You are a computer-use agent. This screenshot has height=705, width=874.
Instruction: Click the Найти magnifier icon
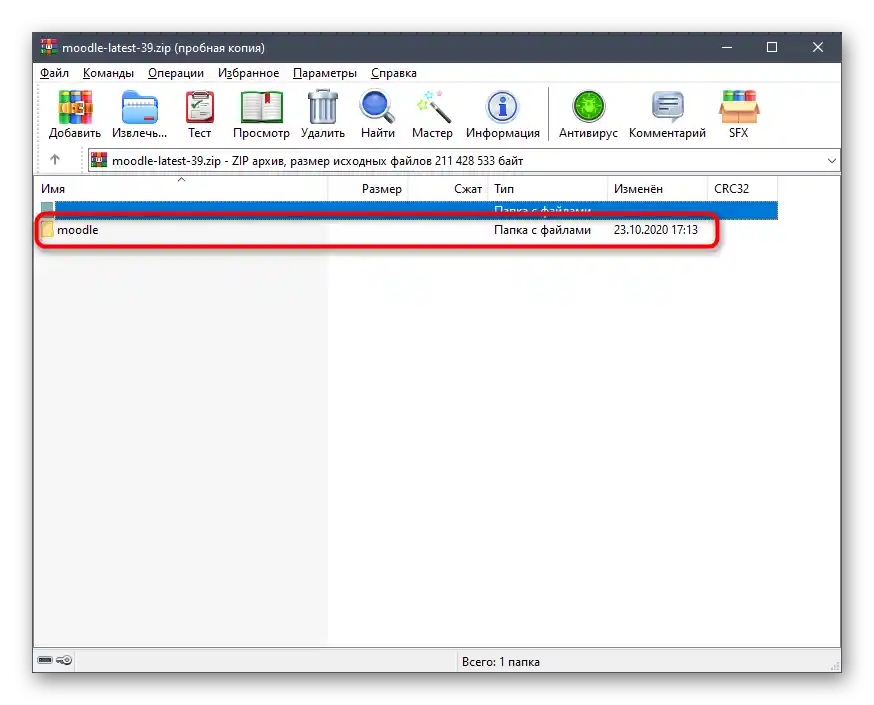pos(377,107)
